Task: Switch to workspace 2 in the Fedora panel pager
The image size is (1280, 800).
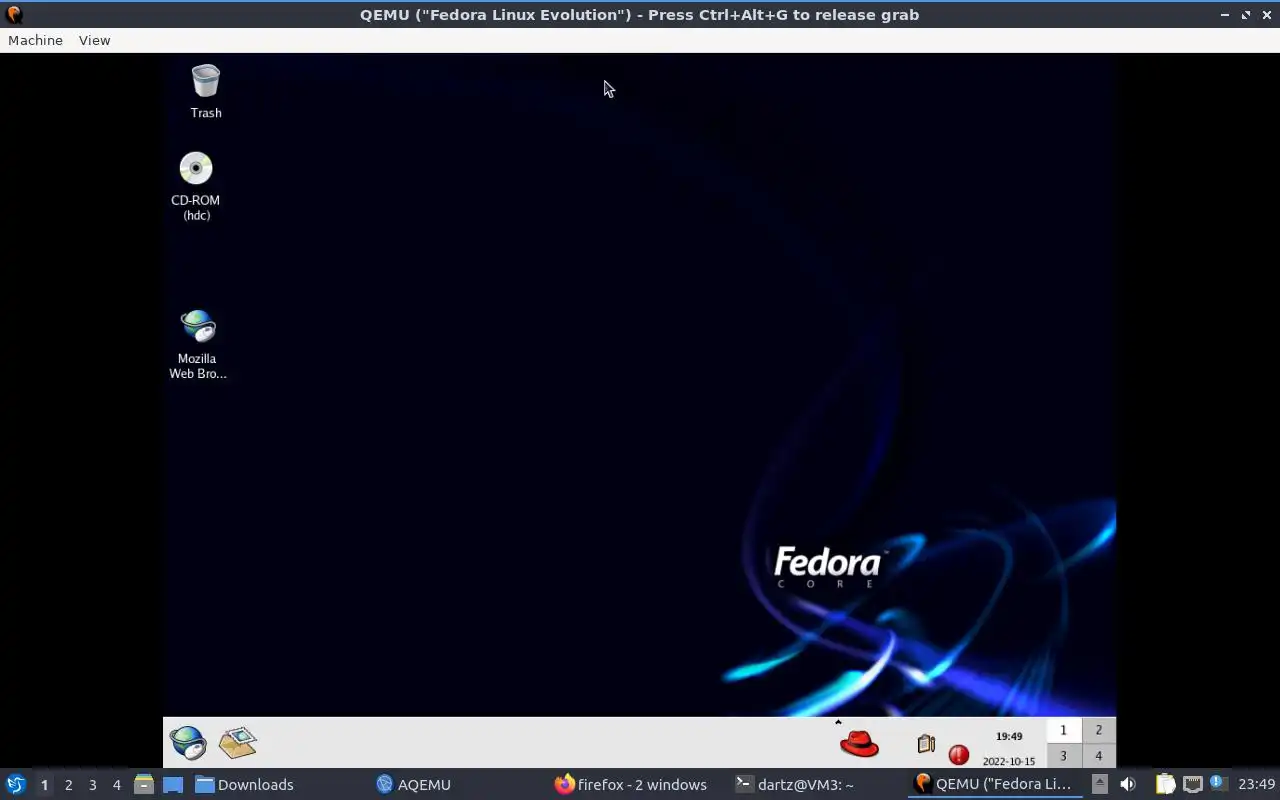Action: (1098, 730)
